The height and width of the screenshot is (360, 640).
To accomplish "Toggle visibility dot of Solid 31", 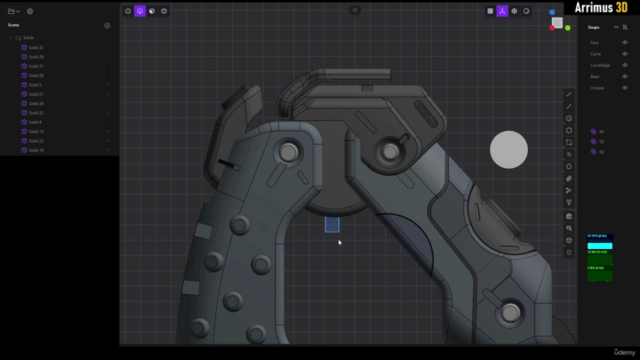I will [x=108, y=66].
